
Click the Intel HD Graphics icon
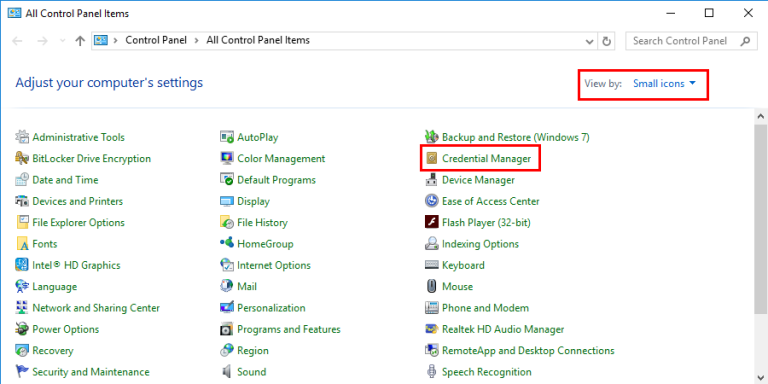point(22,265)
